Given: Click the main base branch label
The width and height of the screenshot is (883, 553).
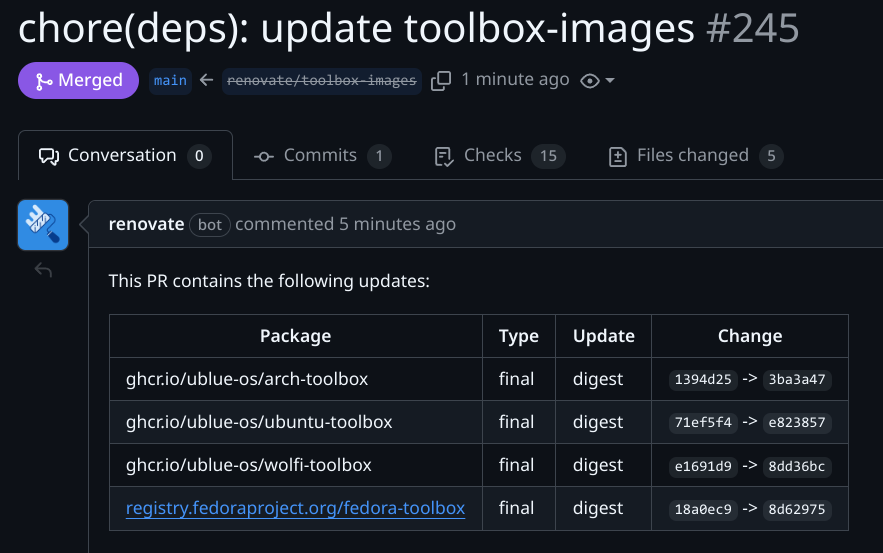Looking at the screenshot, I should click(x=170, y=81).
